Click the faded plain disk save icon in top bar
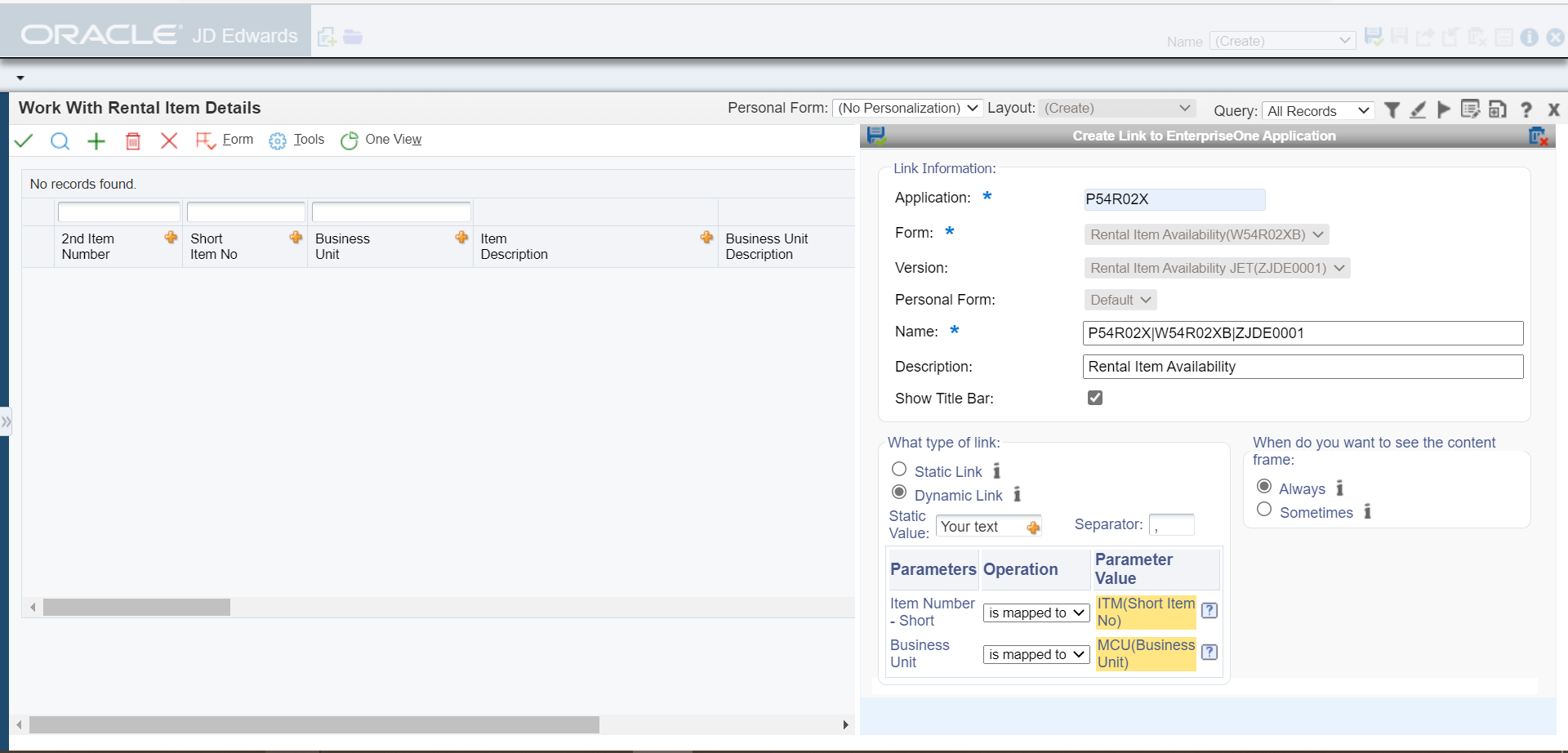1568x753 pixels. click(1400, 37)
